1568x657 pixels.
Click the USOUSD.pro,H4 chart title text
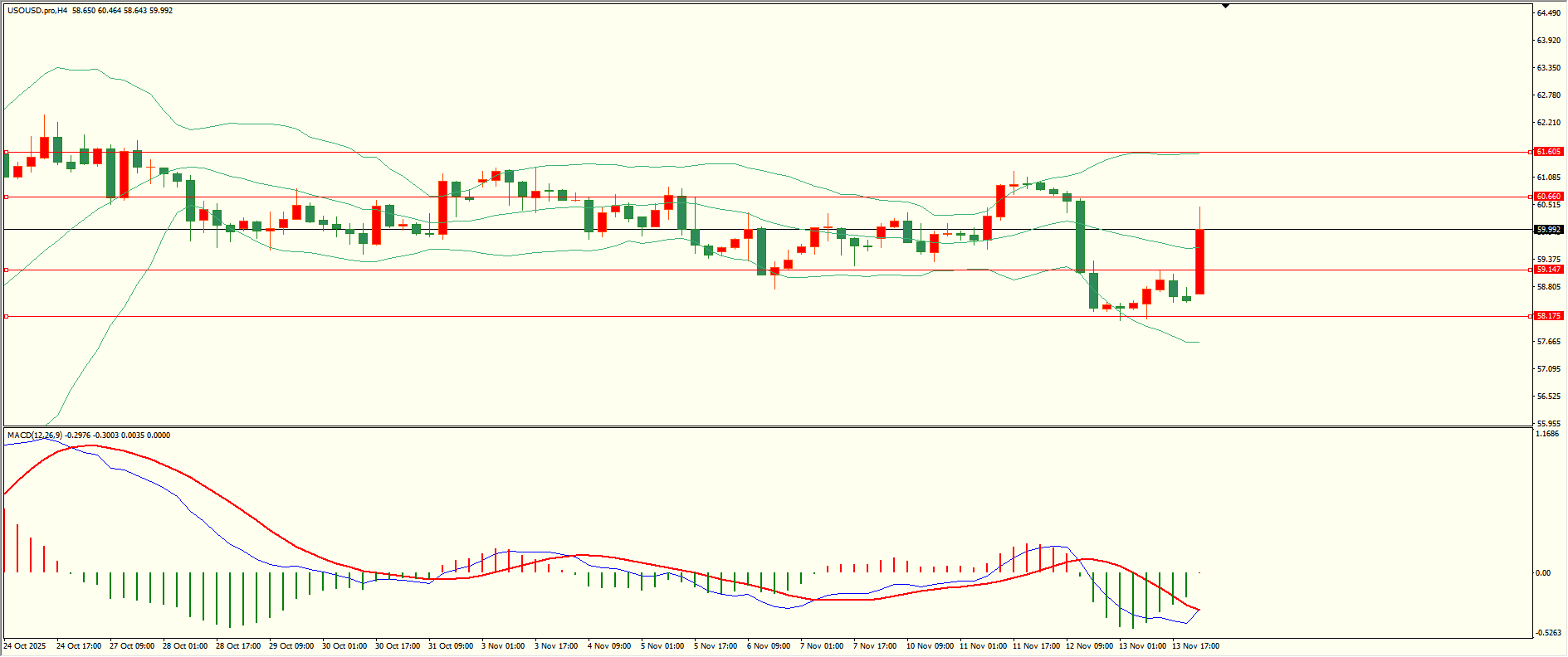[x=37, y=11]
